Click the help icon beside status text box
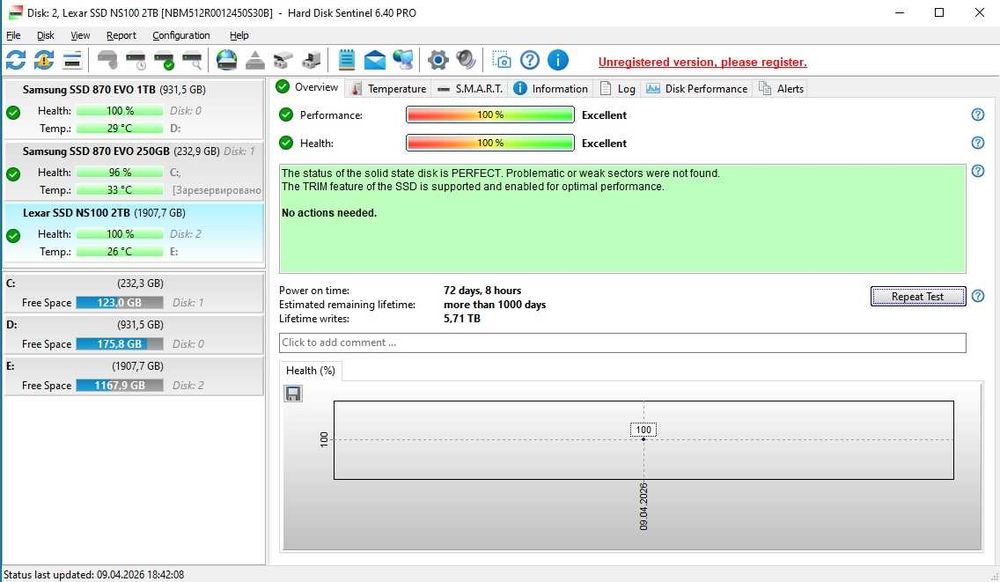1000x582 pixels. [x=978, y=171]
